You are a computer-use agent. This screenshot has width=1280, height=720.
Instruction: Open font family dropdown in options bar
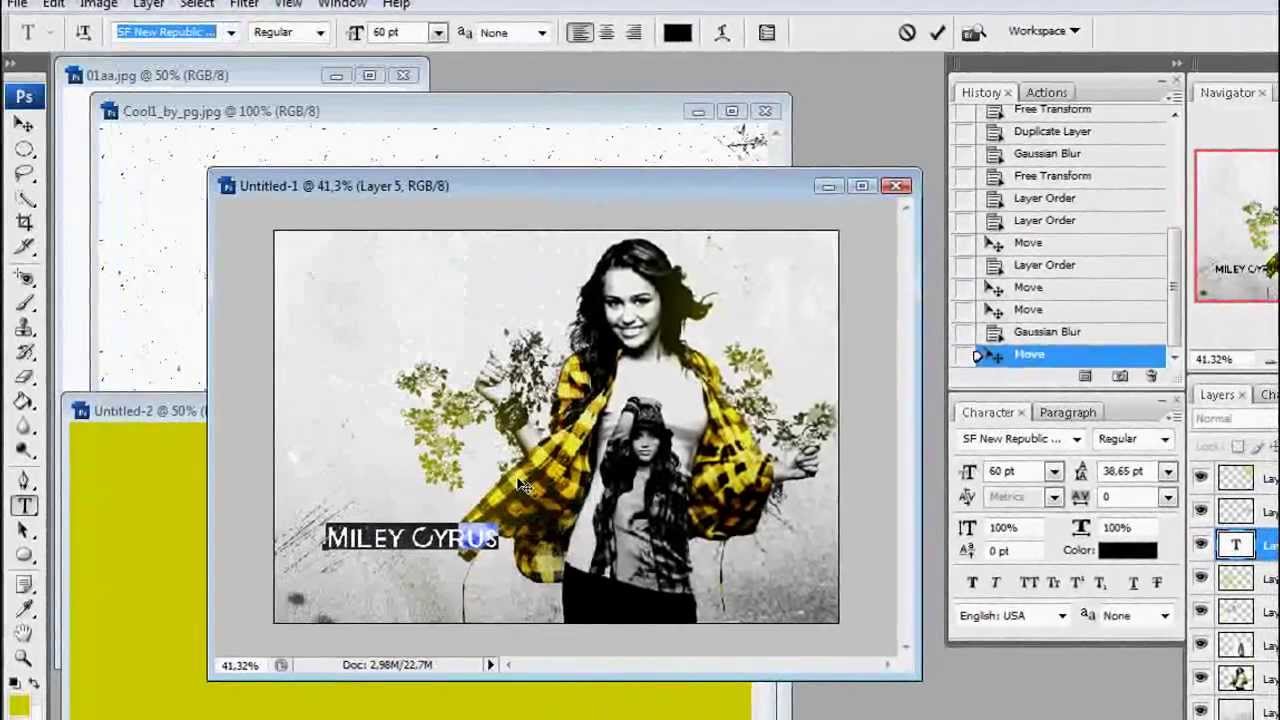[230, 33]
